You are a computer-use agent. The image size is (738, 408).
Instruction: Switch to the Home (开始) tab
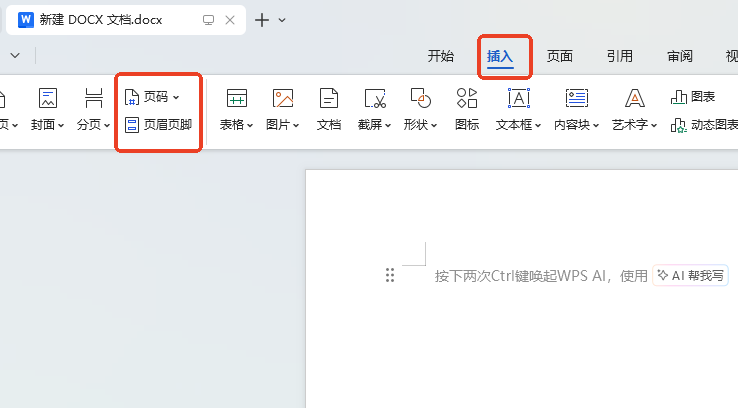pos(441,56)
